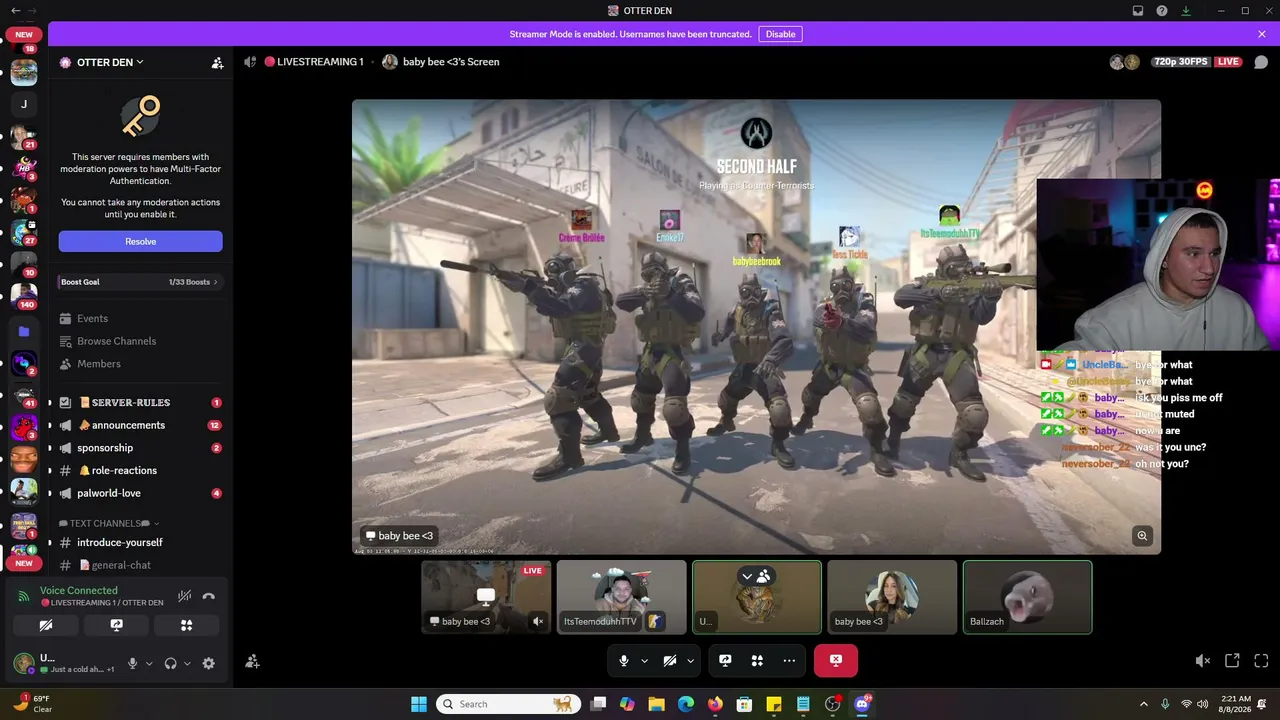
Task: Toggle deafen headphones in the user panel
Action: click(171, 663)
